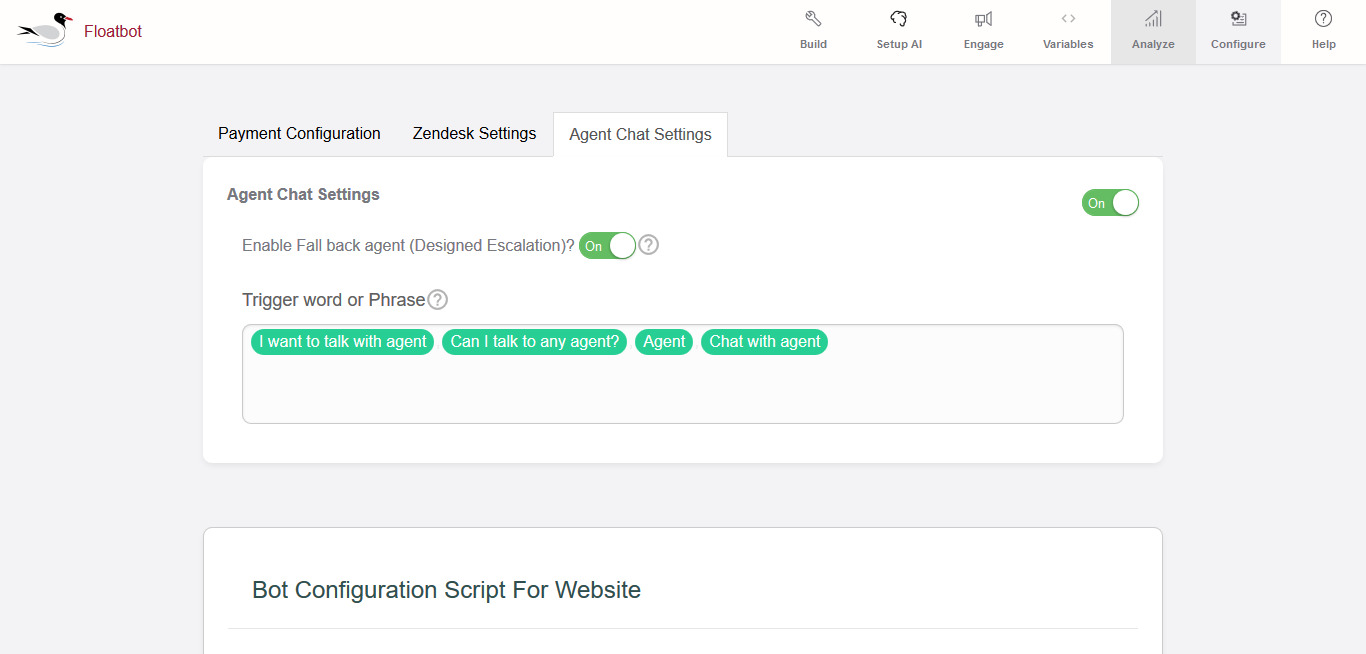Select "Can I talk to any agent?" tag

pos(535,342)
